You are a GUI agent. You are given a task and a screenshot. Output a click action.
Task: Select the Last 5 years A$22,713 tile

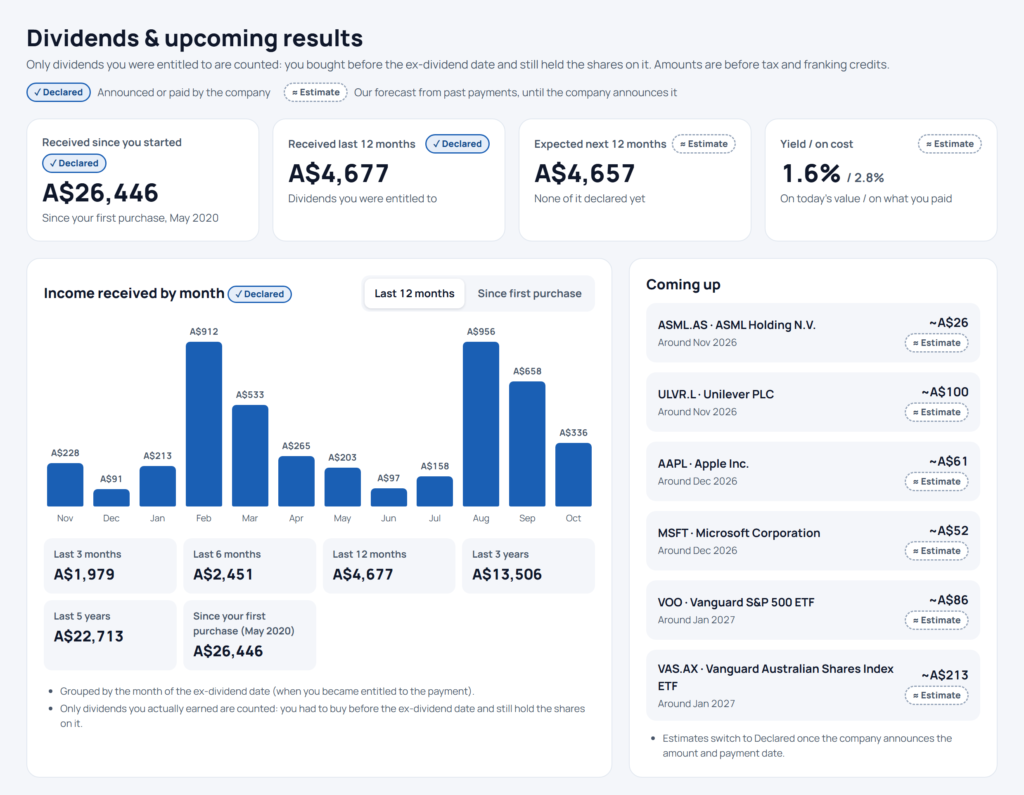(x=110, y=635)
